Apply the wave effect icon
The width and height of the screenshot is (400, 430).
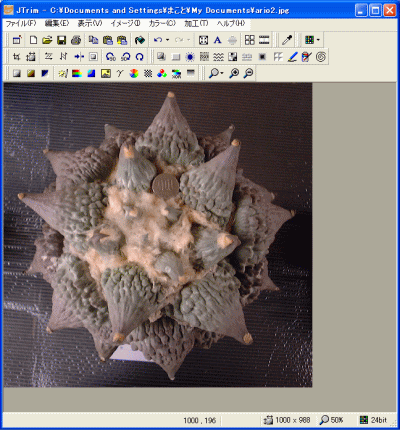[x=218, y=57]
